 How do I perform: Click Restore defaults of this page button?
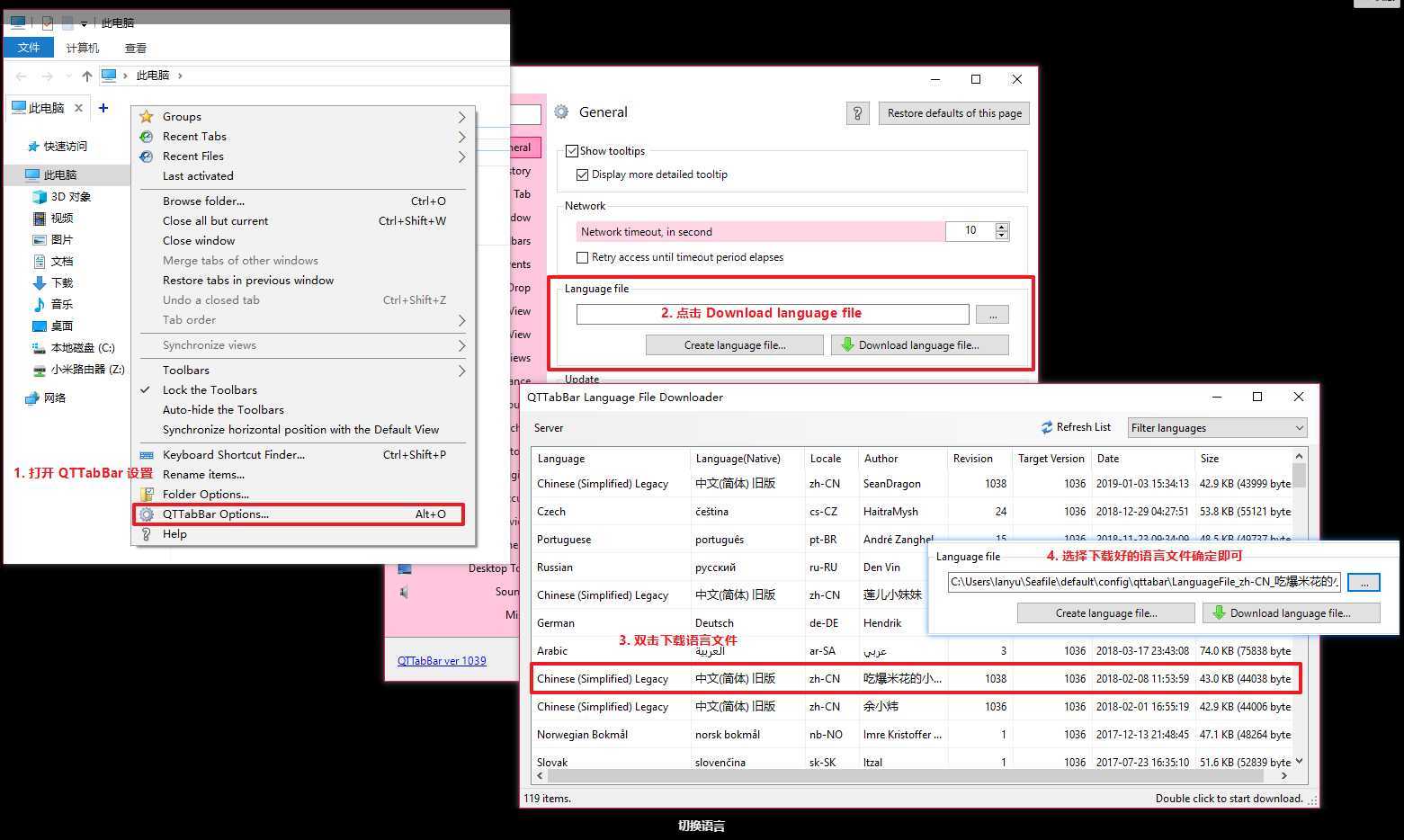[954, 113]
